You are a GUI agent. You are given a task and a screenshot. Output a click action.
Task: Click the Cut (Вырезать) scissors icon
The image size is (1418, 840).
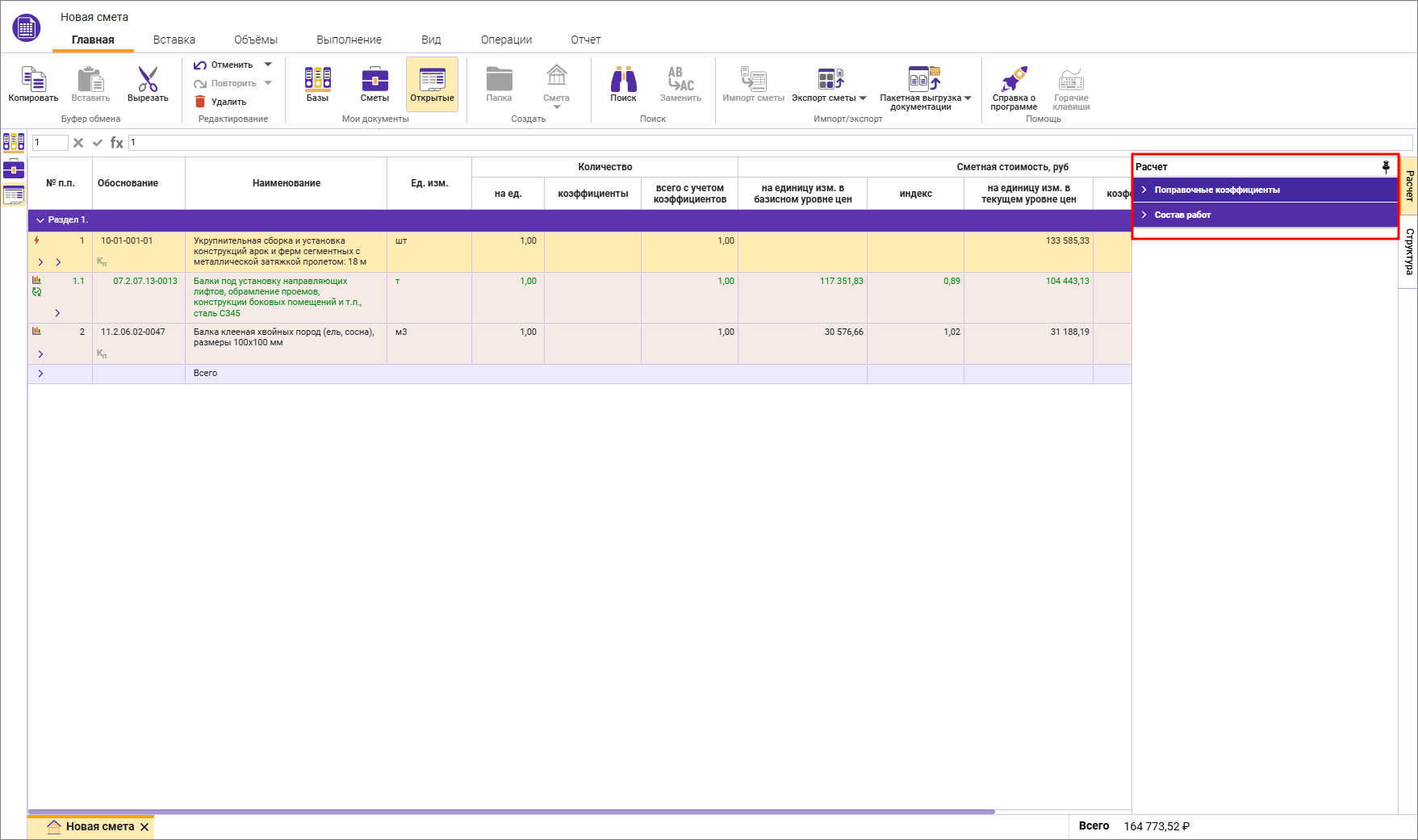pos(148,80)
